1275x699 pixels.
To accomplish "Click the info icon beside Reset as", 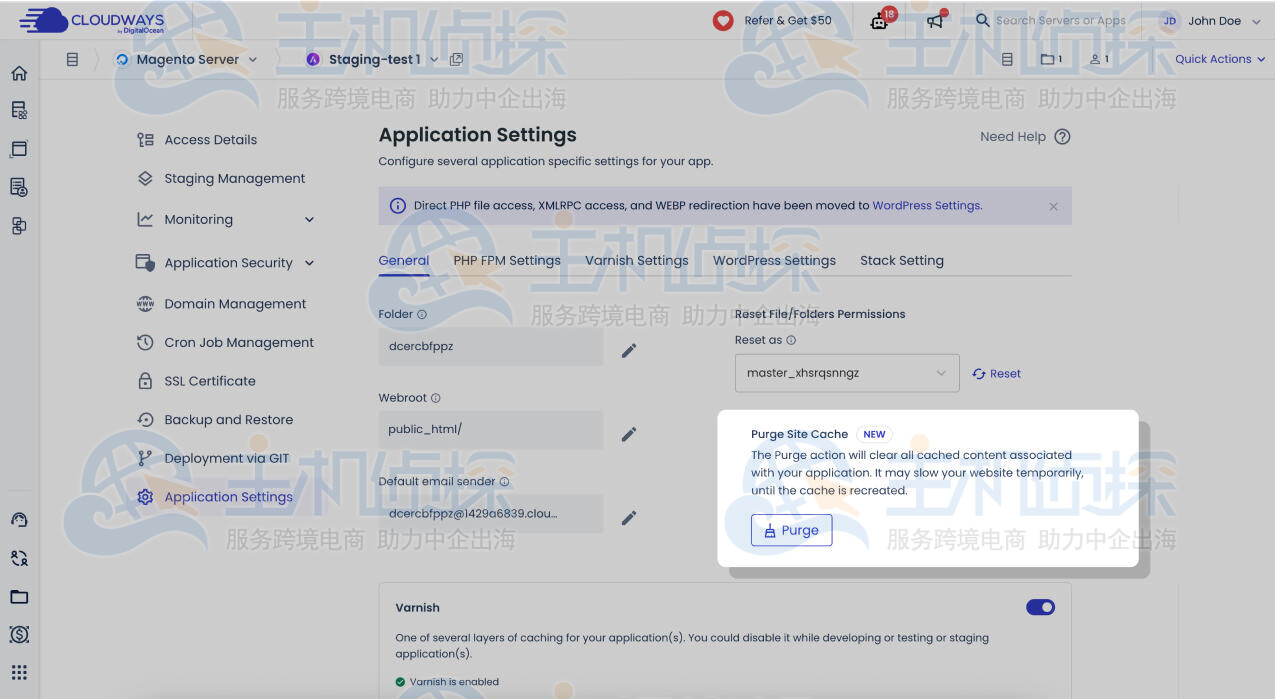I will click(791, 340).
